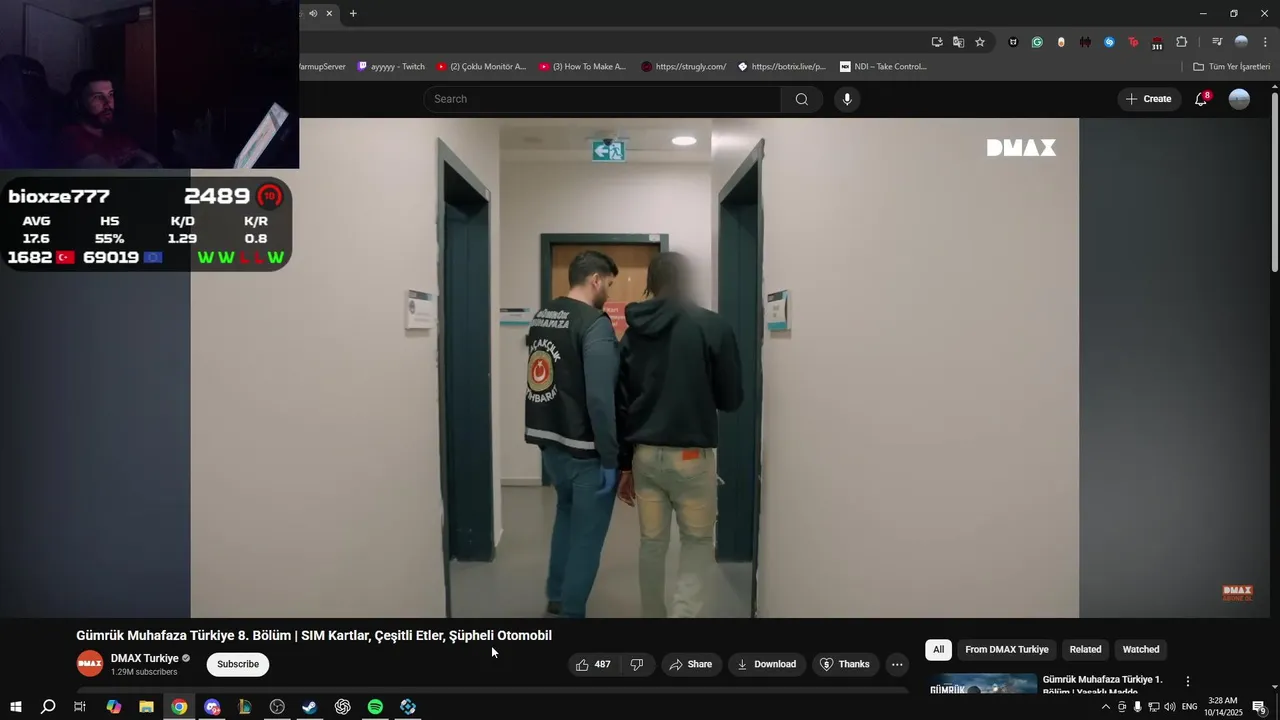This screenshot has width=1280, height=720.
Task: Open Task View from taskbar
Action: (x=80, y=707)
